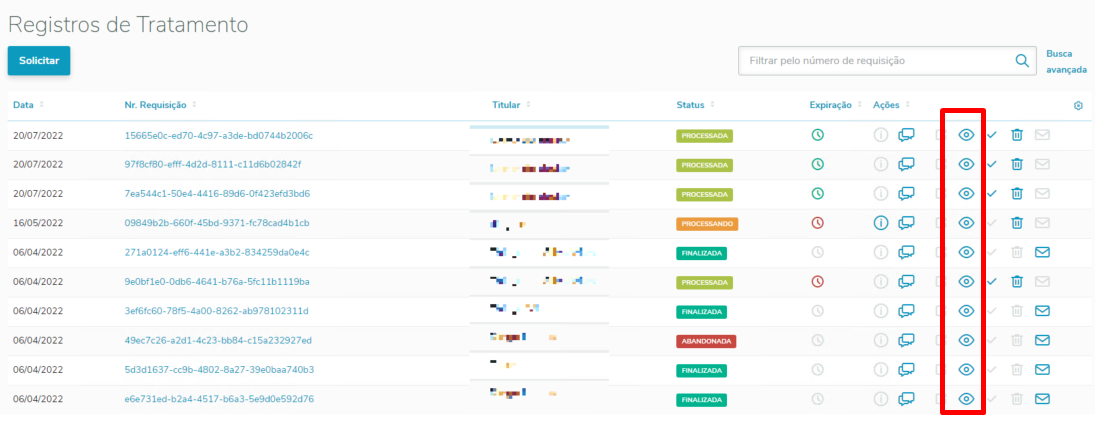The height and width of the screenshot is (436, 1097).
Task: Click trash icon in row 9e0bf1e0
Action: 1017,281
